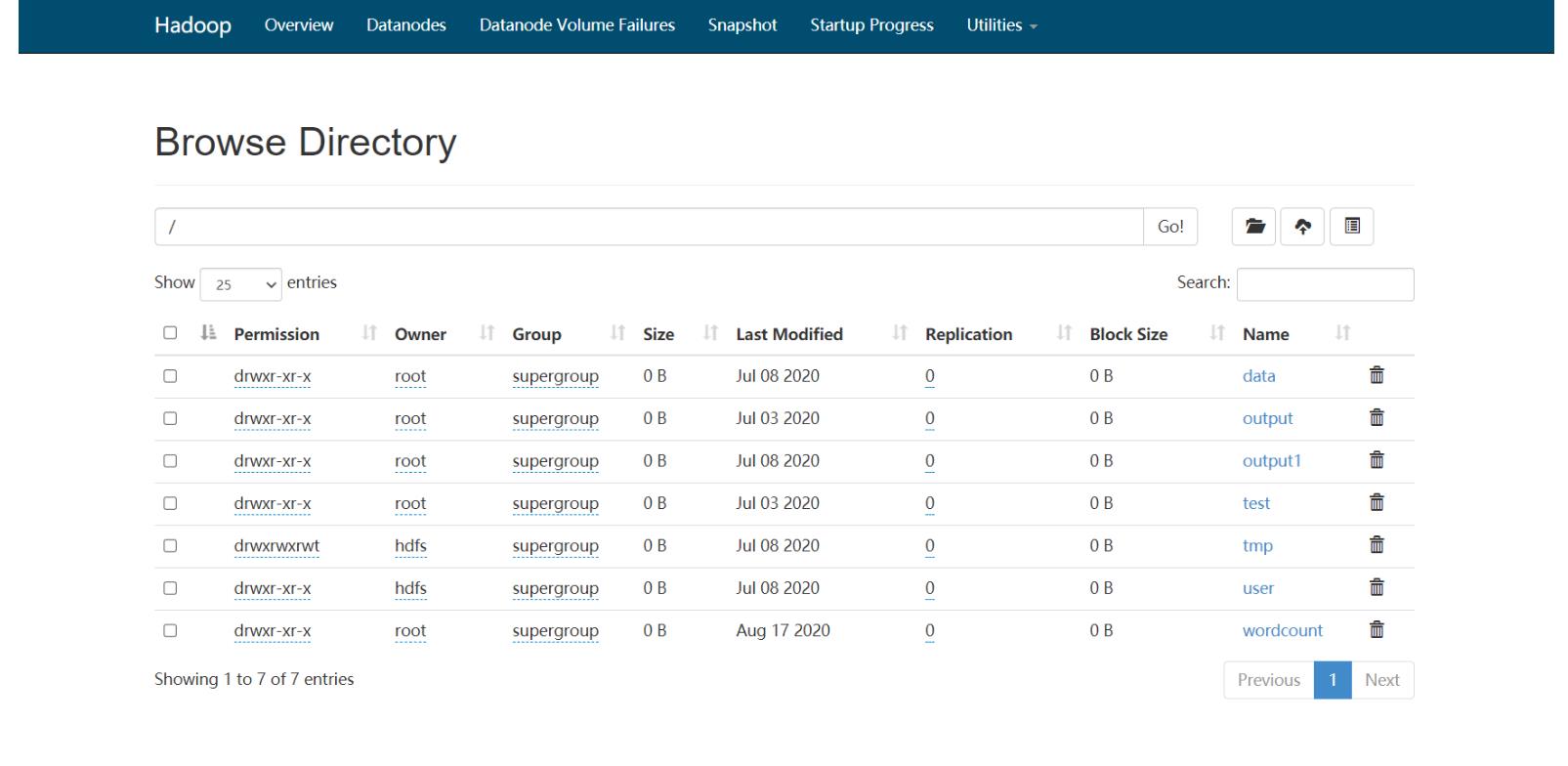Check the box for the test row

click(170, 503)
